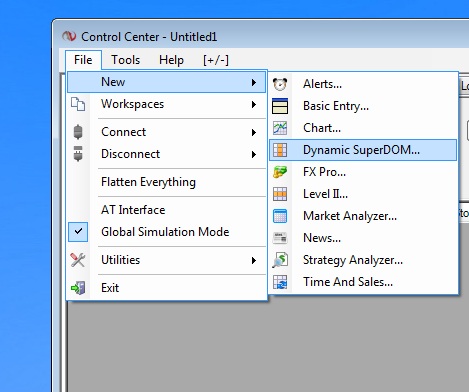The height and width of the screenshot is (392, 469).
Task: Click the Exit door icon
Action: coord(78,288)
